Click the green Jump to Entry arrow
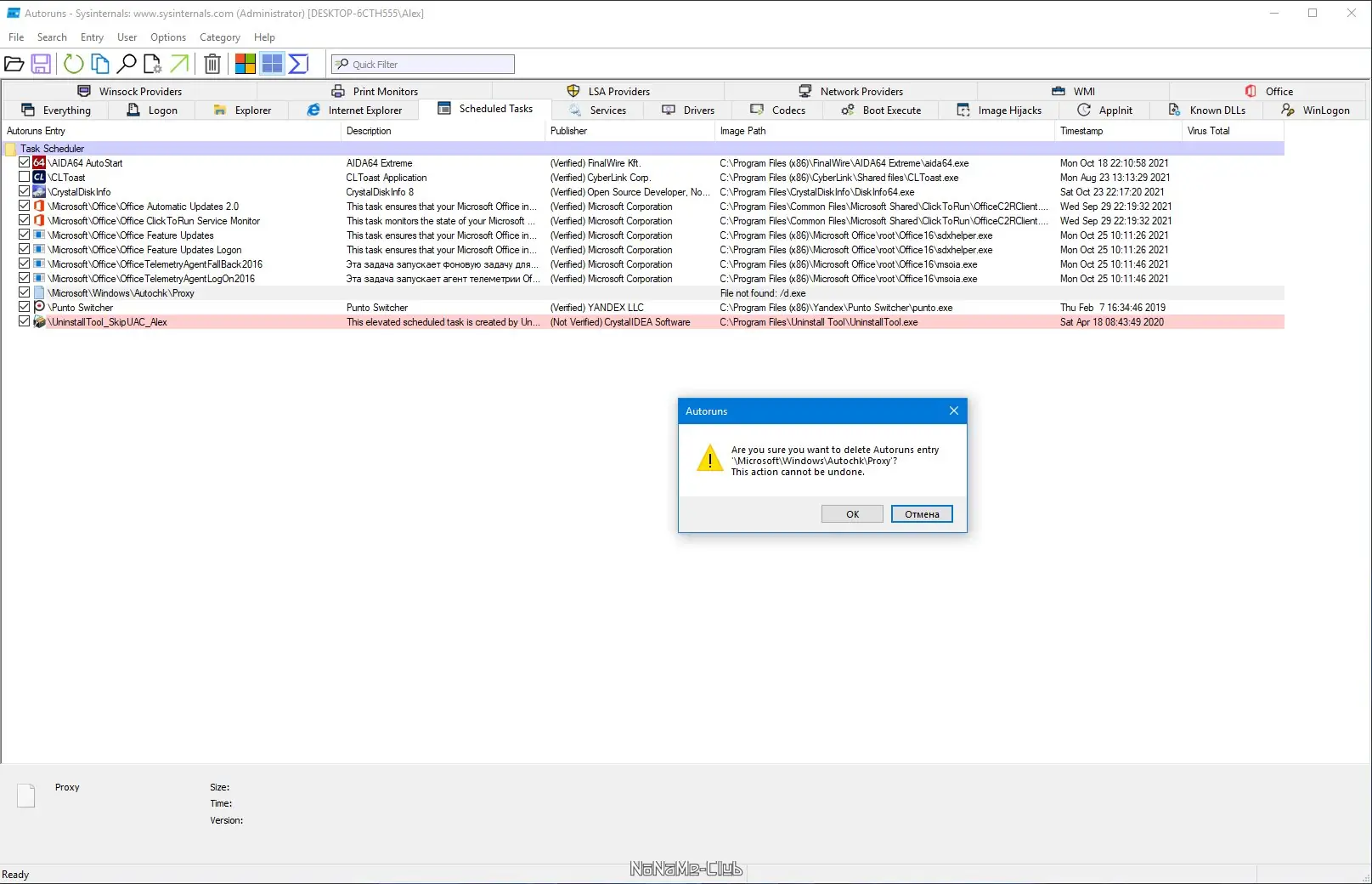1372x884 pixels. point(179,64)
